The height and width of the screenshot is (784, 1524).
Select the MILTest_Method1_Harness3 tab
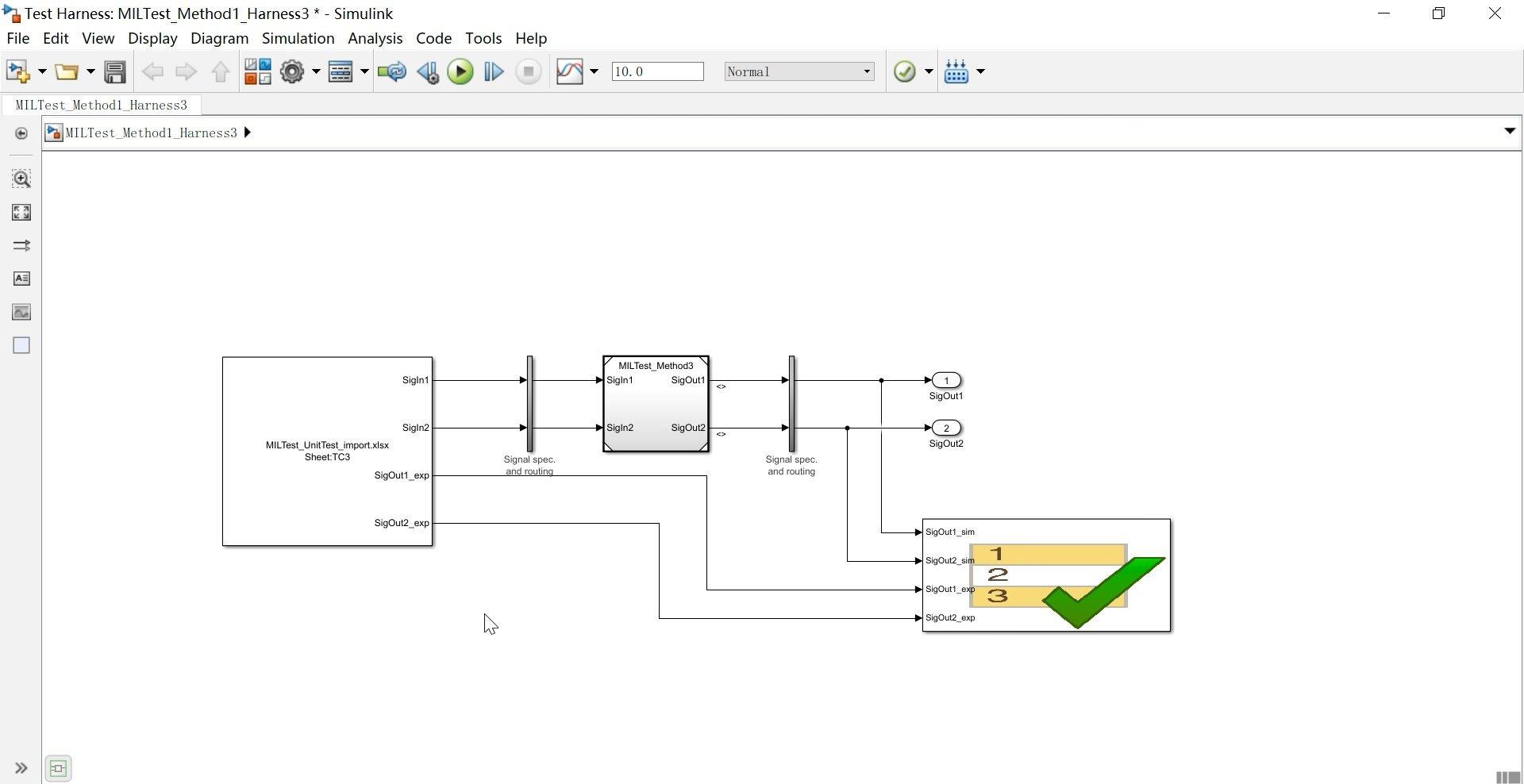102,105
